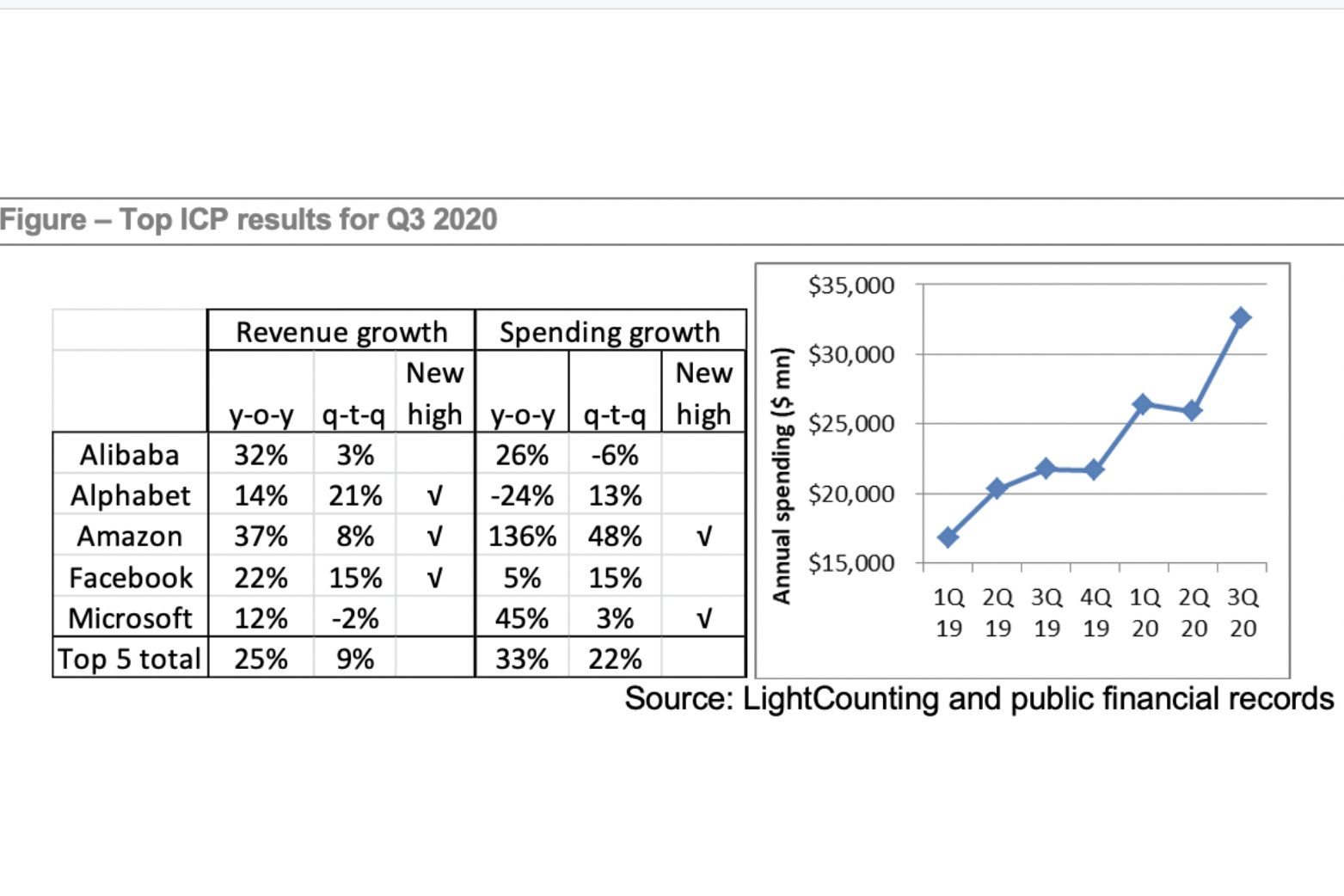1344x896 pixels.
Task: Select the "Spending growth" table header
Action: coord(610,332)
